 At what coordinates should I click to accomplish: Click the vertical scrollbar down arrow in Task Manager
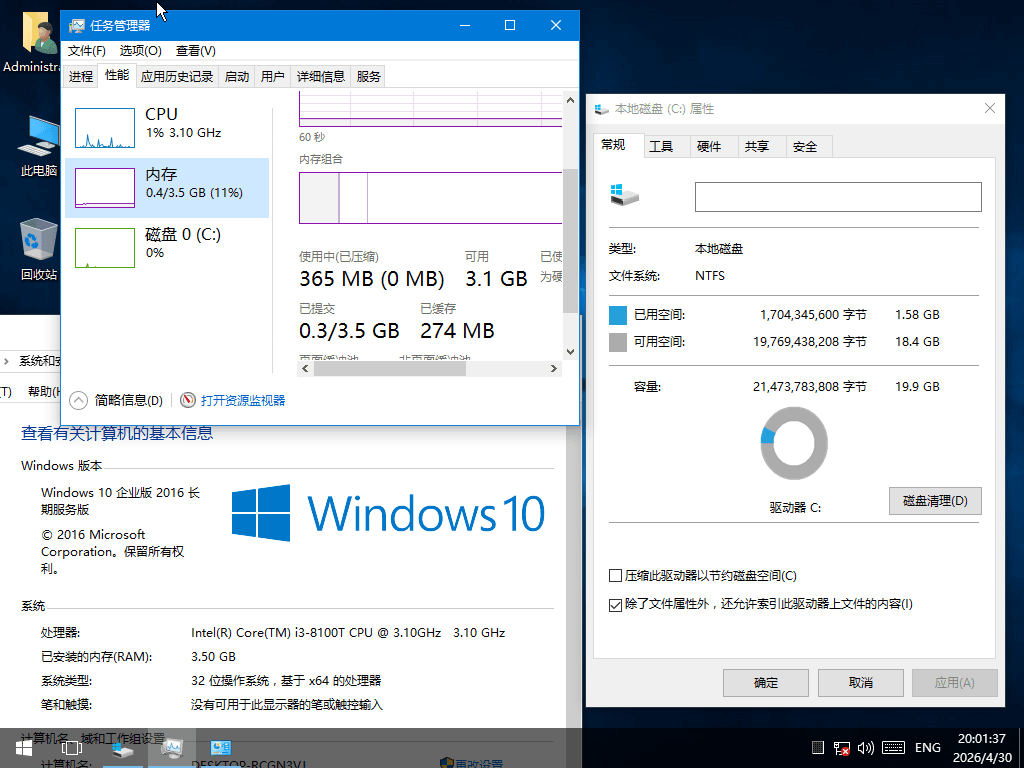(x=570, y=352)
